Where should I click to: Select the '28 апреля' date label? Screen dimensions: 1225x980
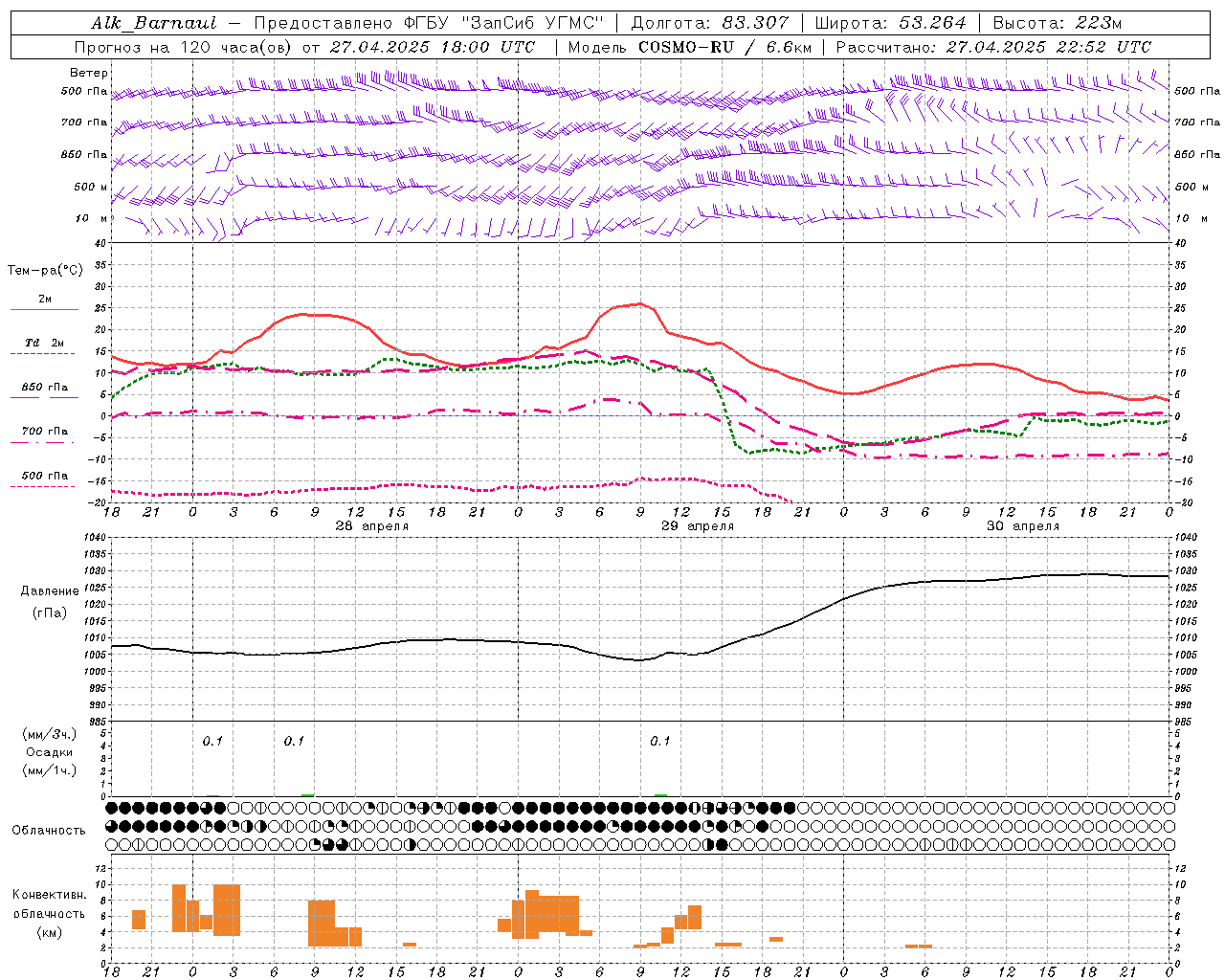pyautogui.click(x=372, y=526)
